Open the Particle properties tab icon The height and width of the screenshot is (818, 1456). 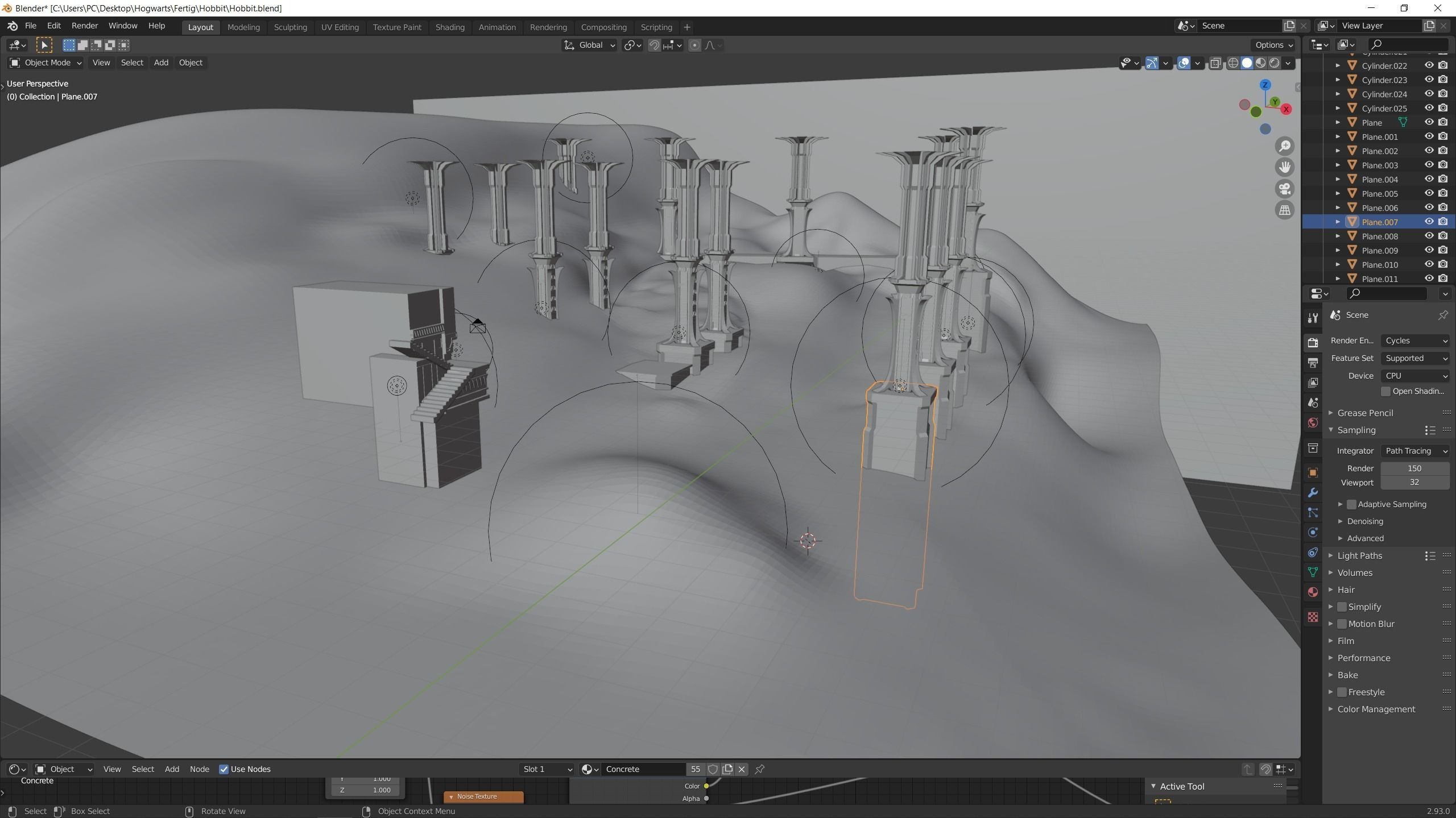tap(1313, 512)
